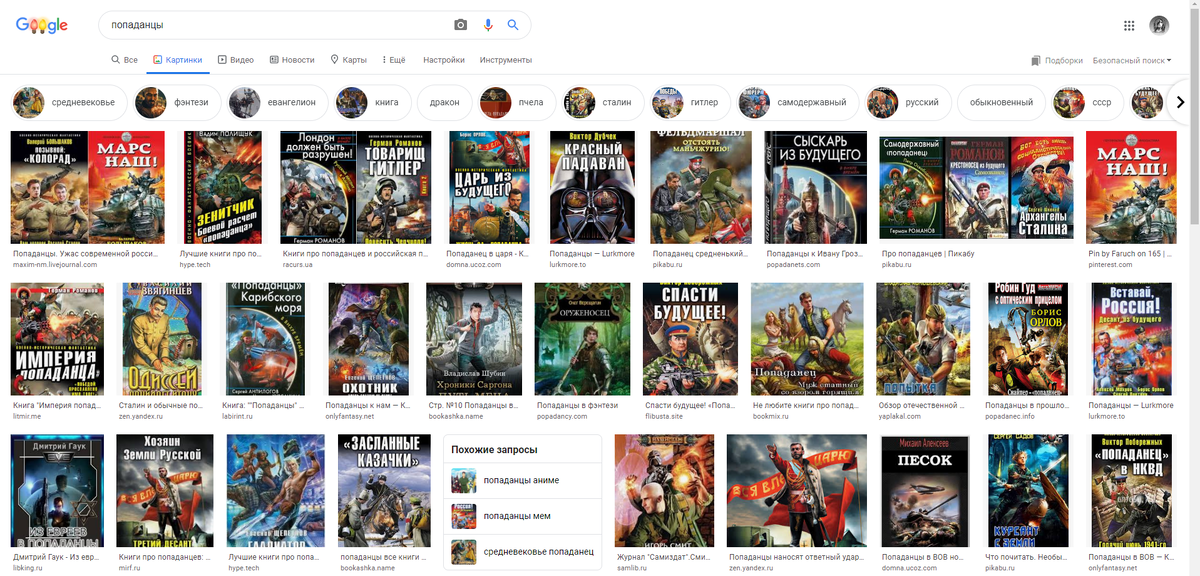Open bookmix.ru source link

click(x=769, y=417)
